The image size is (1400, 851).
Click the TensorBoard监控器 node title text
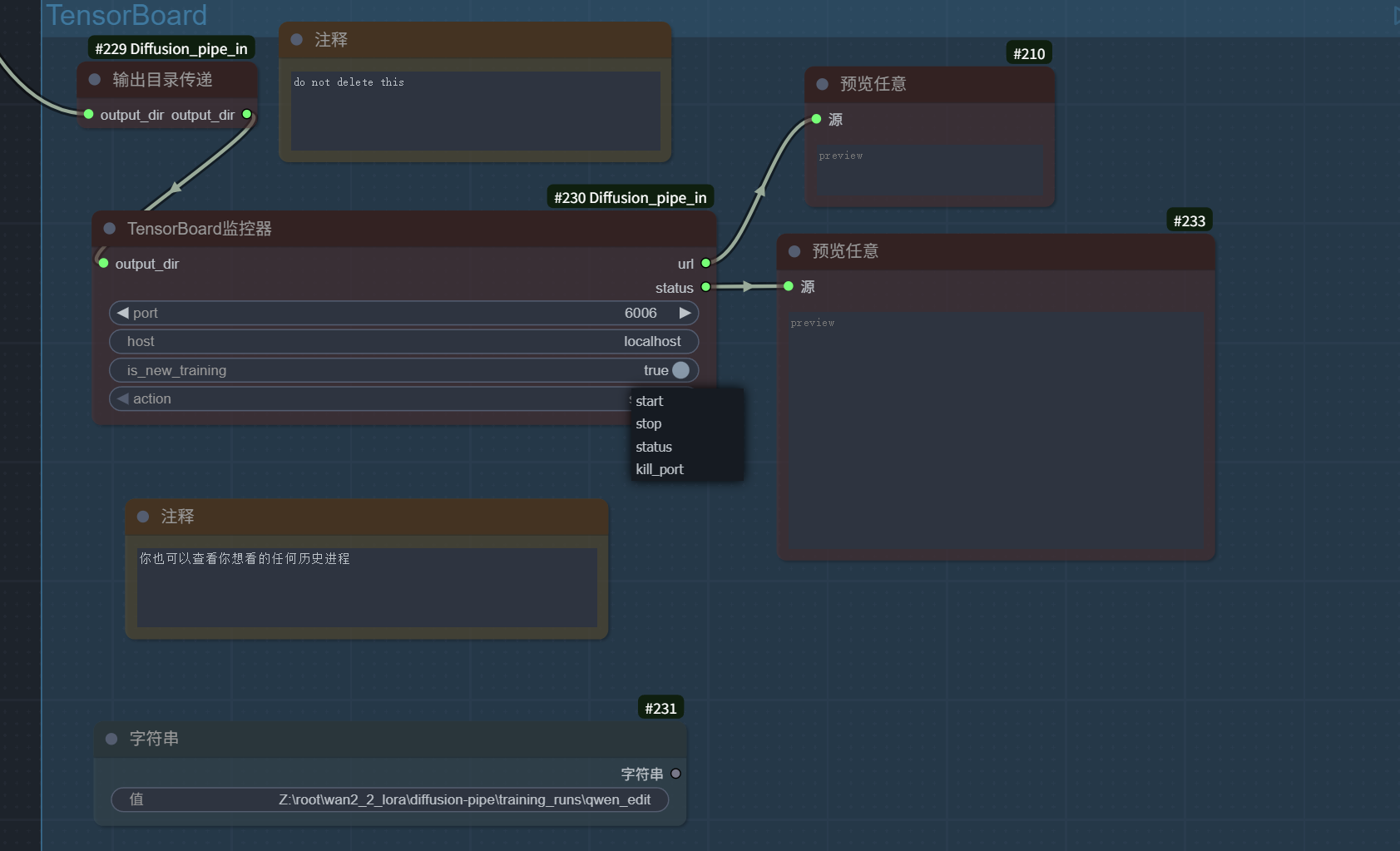point(200,229)
